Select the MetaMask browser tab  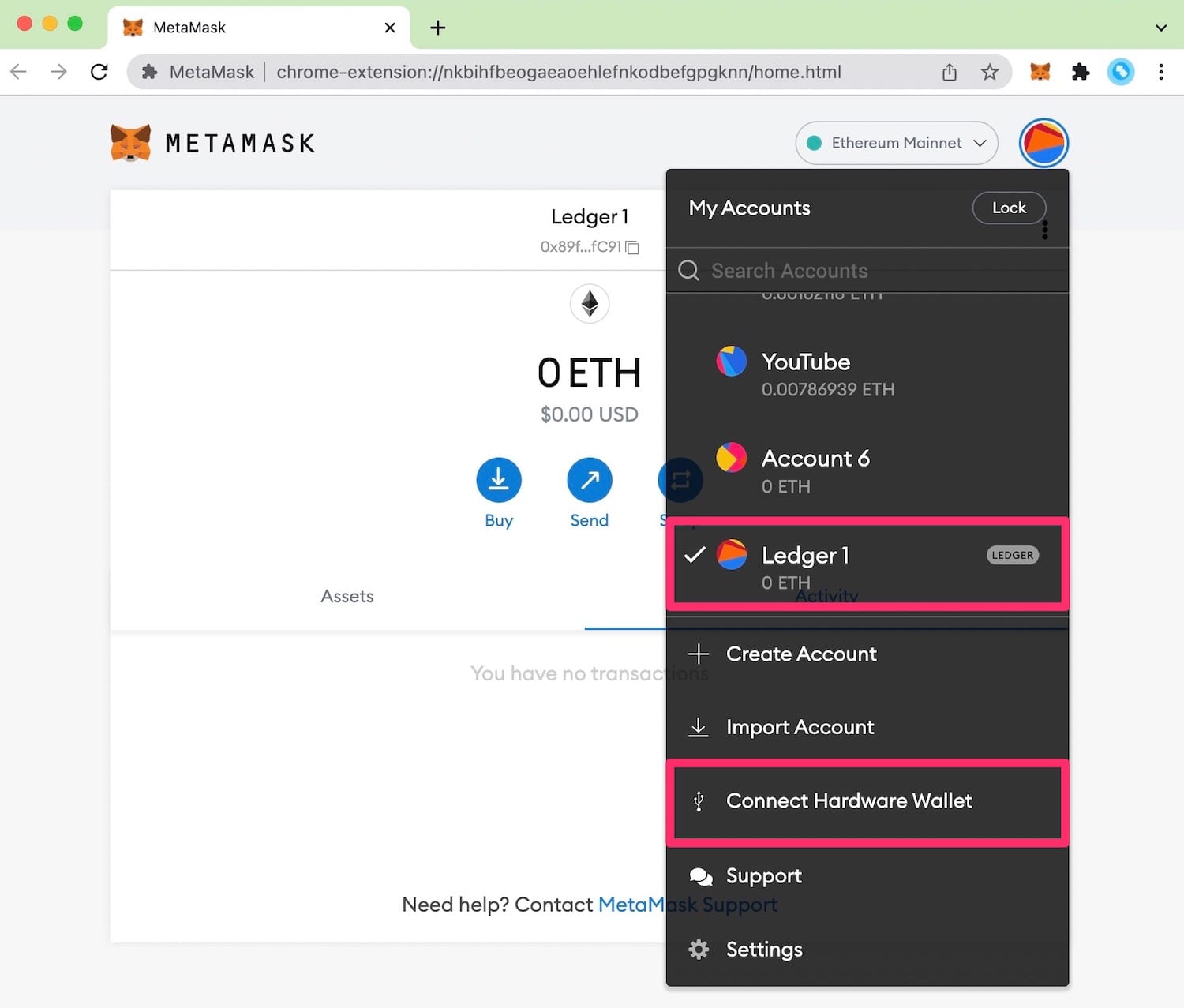pos(258,28)
